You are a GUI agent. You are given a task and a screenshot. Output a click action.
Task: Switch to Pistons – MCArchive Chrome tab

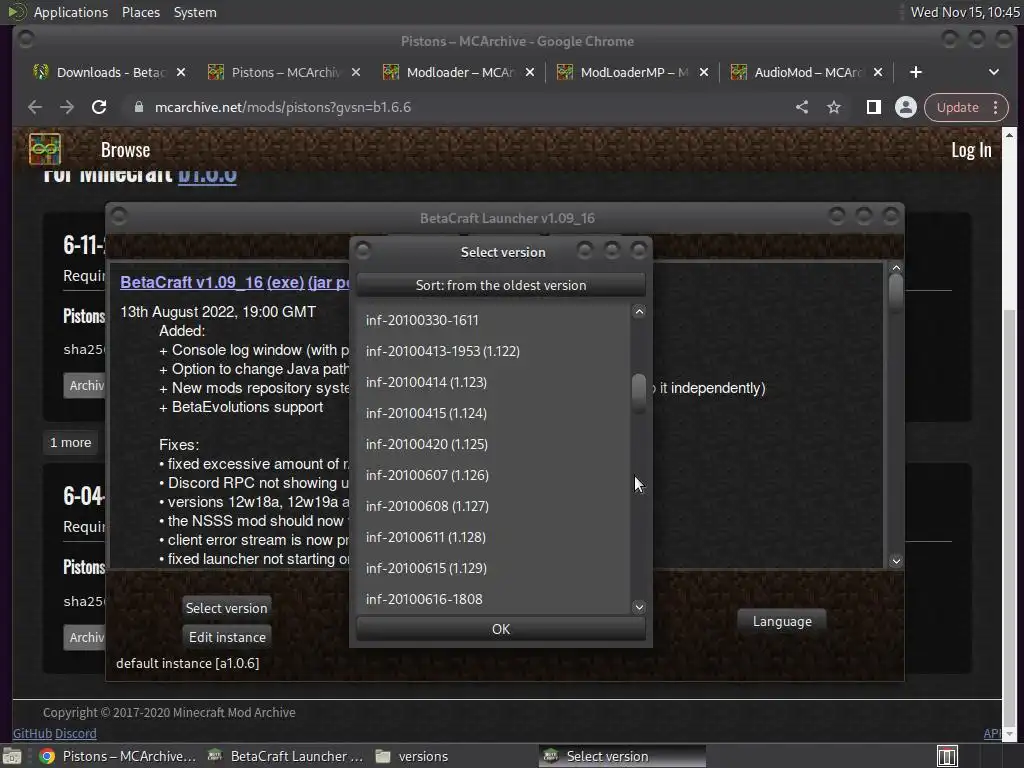coord(285,72)
